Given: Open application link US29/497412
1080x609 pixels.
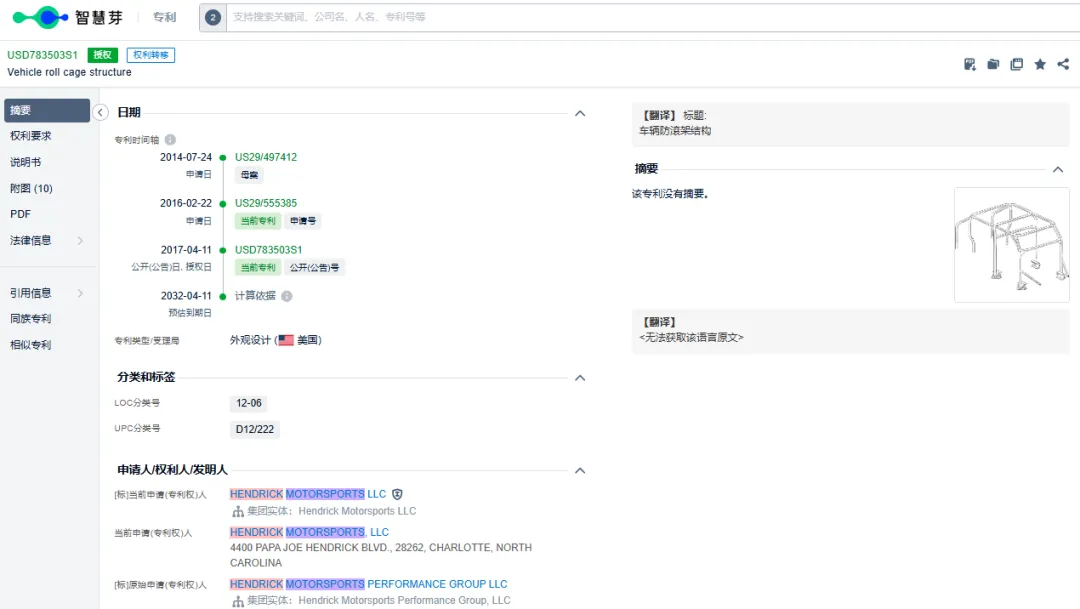Looking at the screenshot, I should tap(266, 157).
